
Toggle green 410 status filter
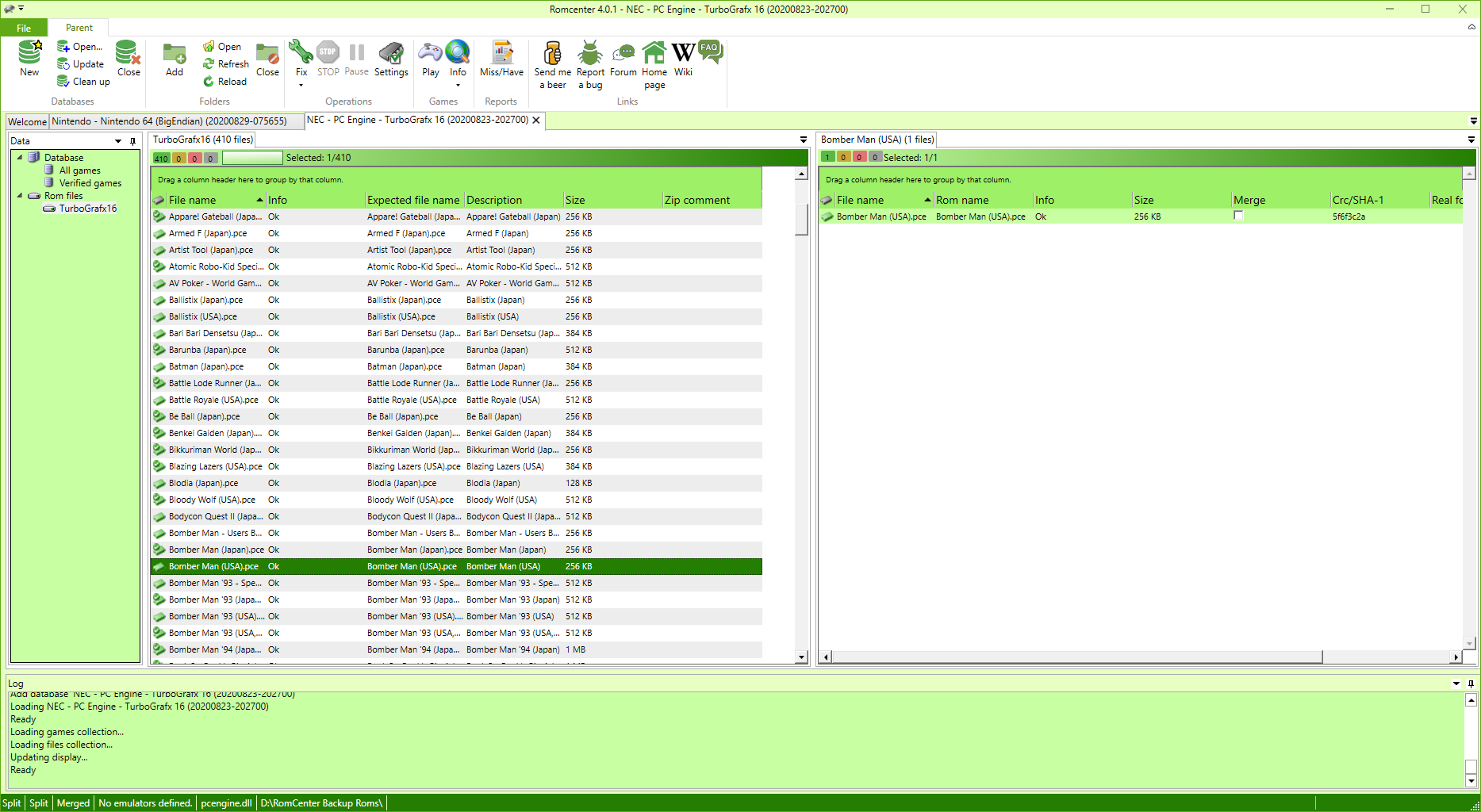coord(161,158)
